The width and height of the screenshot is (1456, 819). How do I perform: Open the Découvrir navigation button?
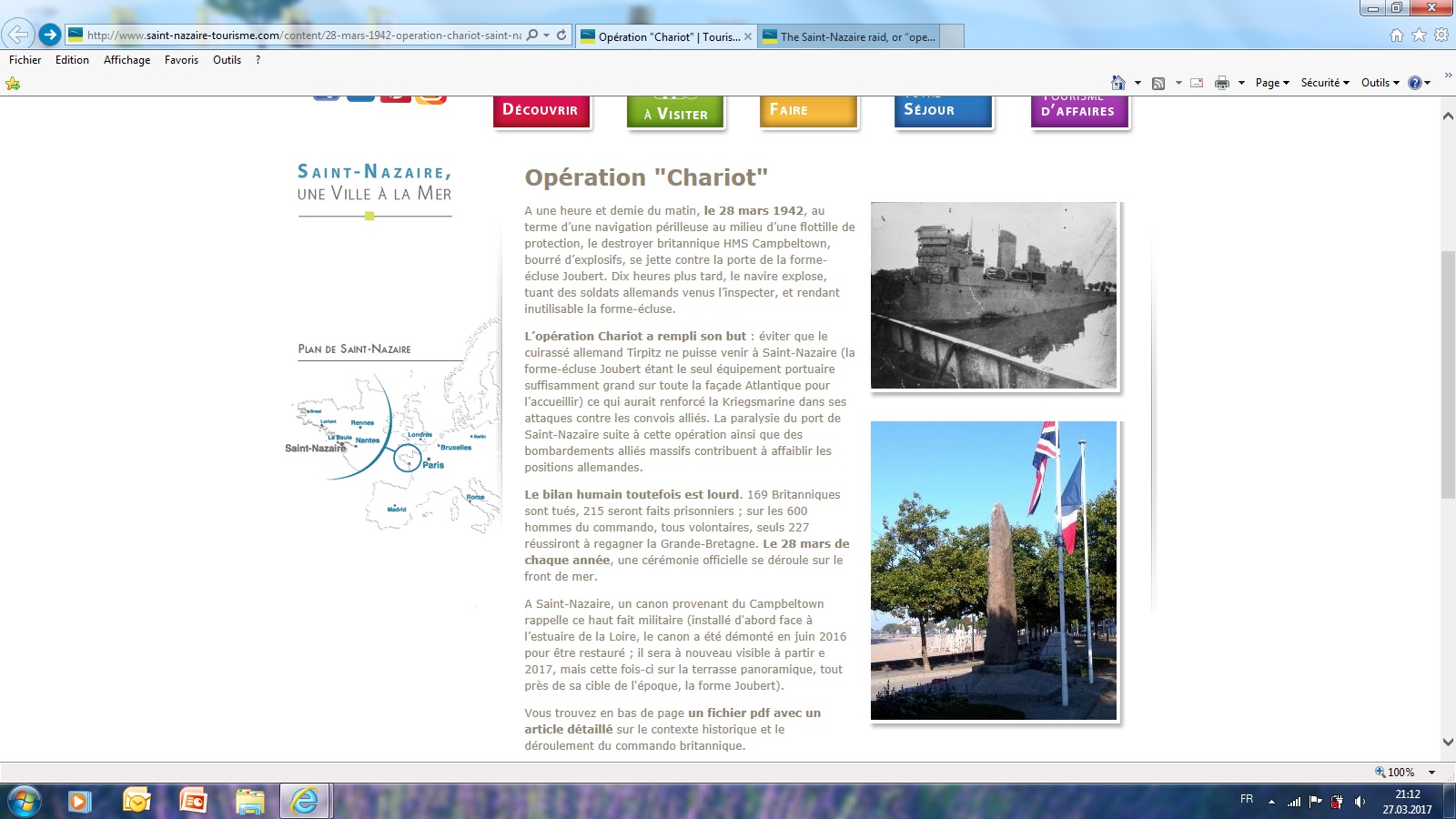(x=541, y=111)
